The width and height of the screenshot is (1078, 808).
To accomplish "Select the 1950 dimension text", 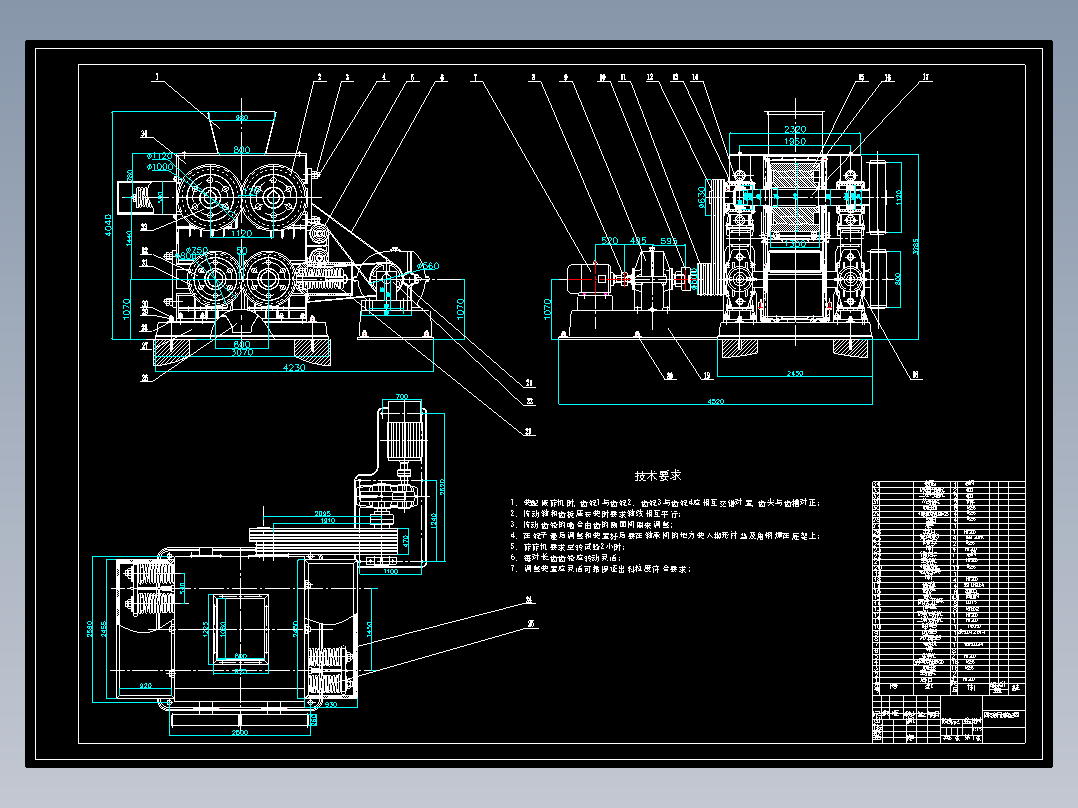I will point(795,141).
